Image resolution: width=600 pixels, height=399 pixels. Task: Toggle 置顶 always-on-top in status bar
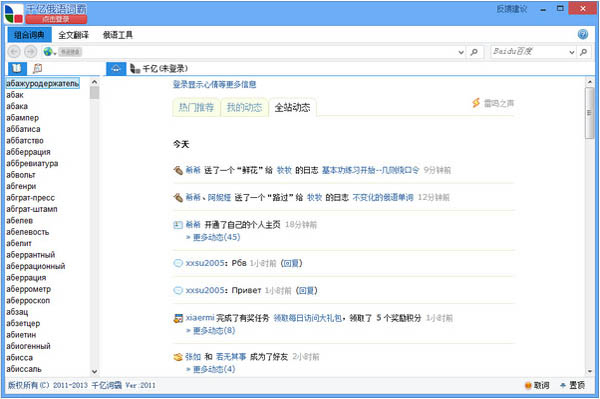[572, 385]
